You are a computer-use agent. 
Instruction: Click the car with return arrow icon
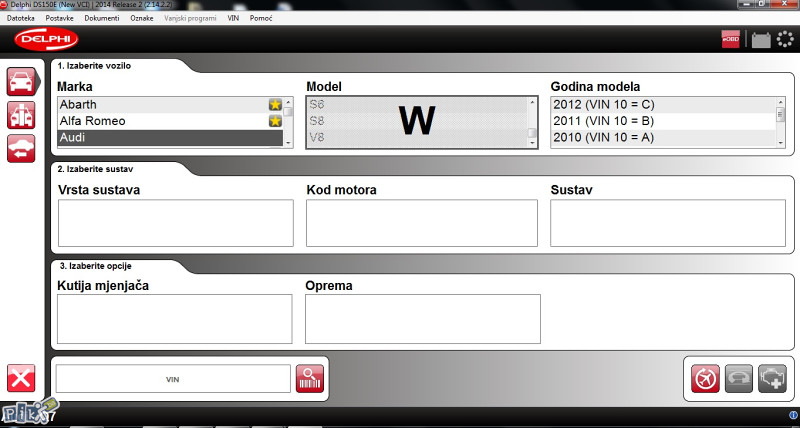(x=21, y=148)
